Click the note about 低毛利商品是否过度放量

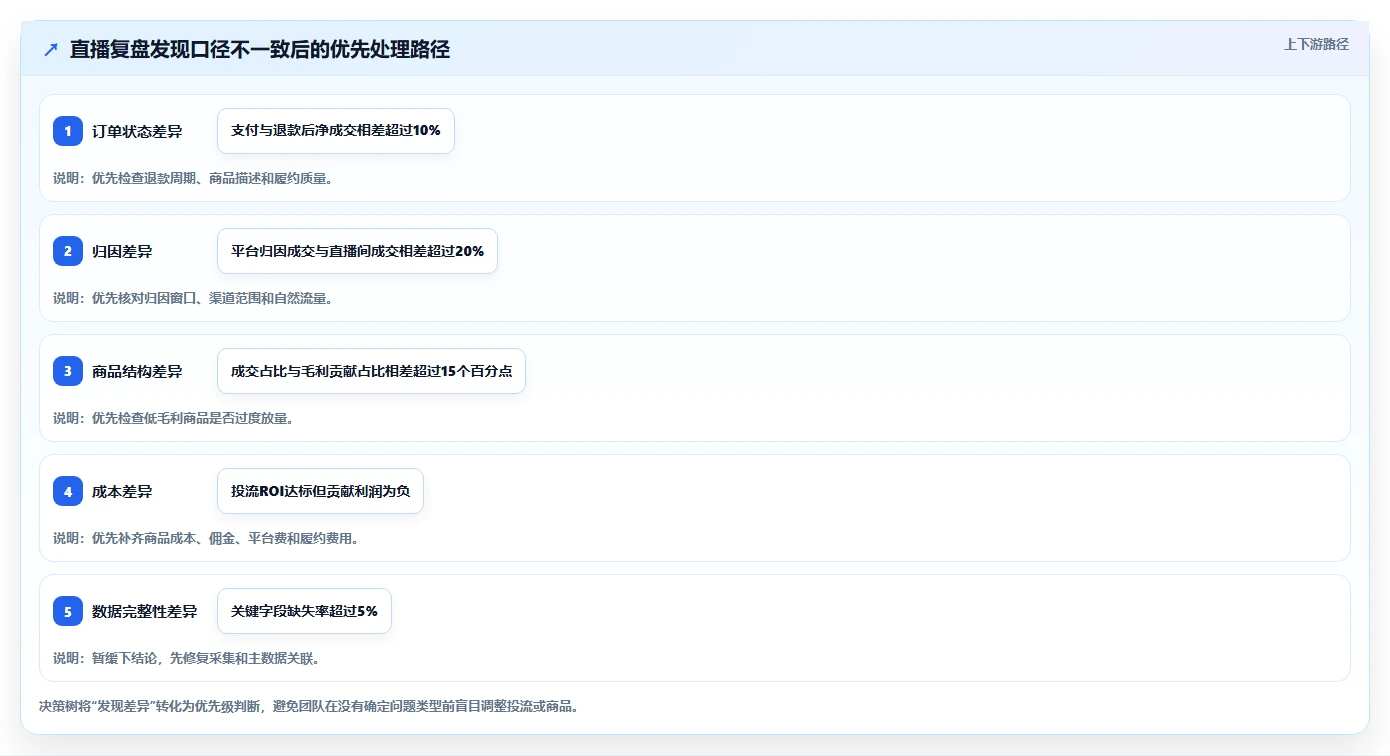[173, 418]
